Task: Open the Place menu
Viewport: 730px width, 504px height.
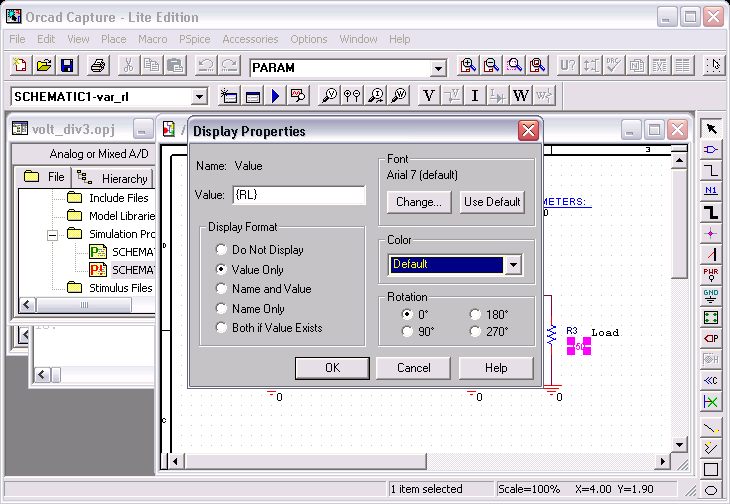Action: point(114,39)
